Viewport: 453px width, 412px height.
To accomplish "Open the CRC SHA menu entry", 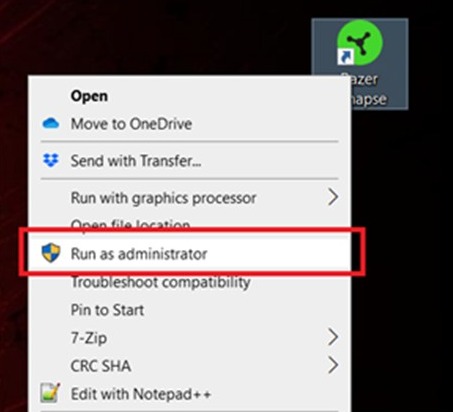I will coord(101,366).
